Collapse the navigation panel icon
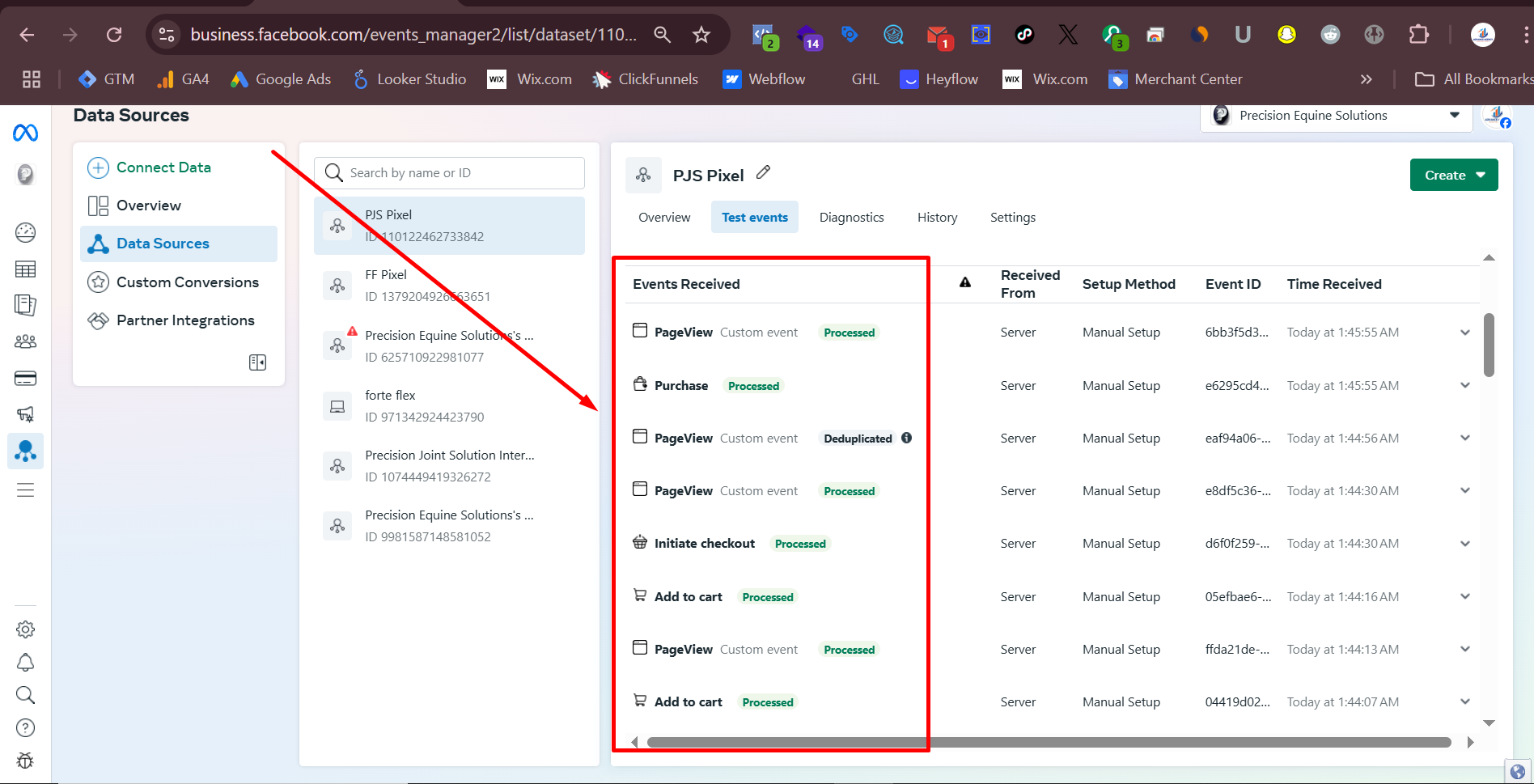Screen dimensions: 1534x784 click(257, 362)
